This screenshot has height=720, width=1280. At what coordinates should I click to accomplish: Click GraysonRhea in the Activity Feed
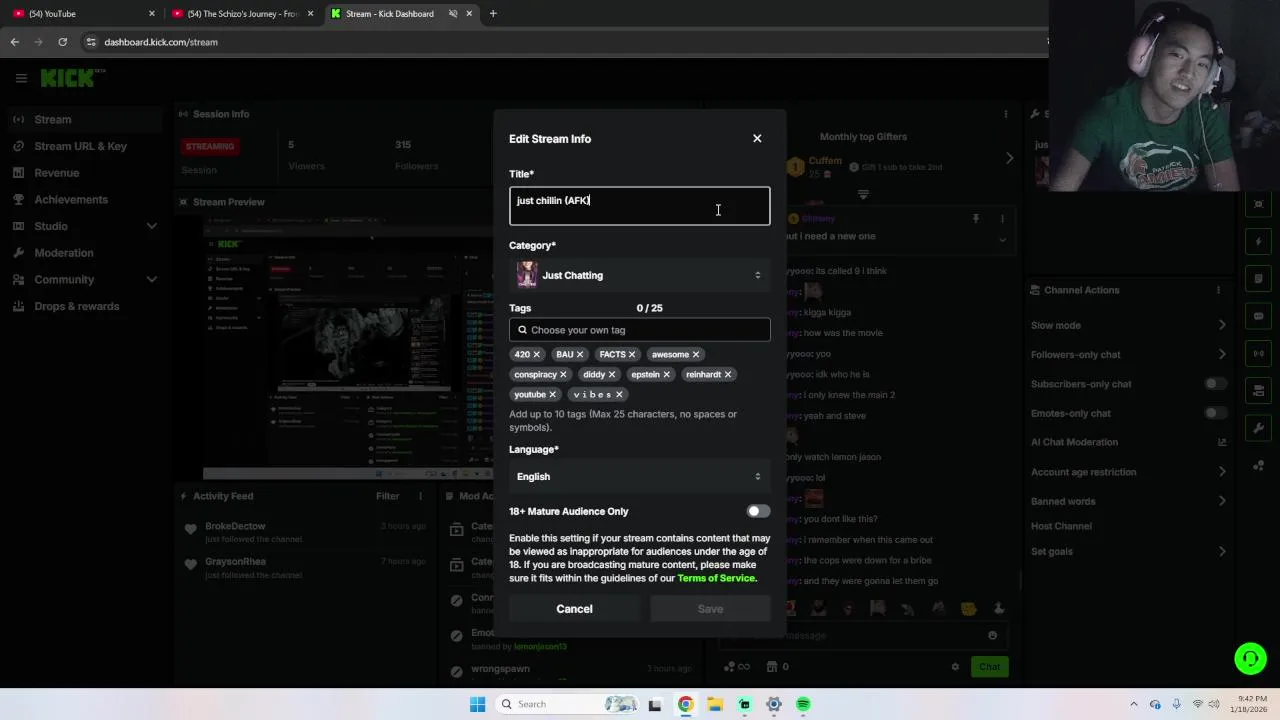tap(235, 562)
